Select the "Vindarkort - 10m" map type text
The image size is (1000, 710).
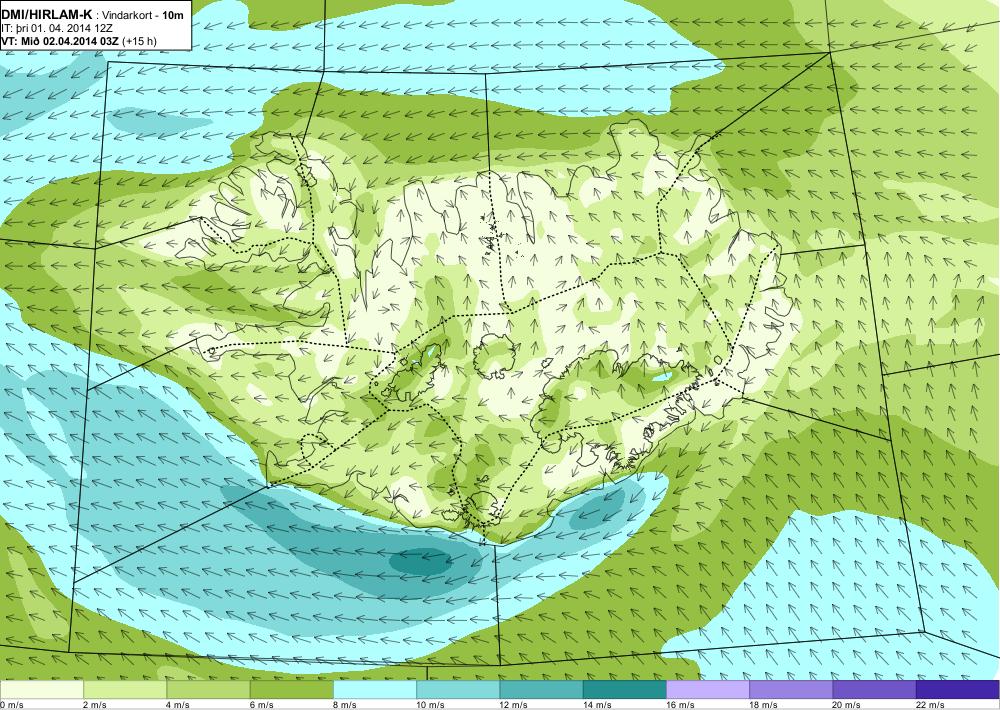(x=142, y=15)
